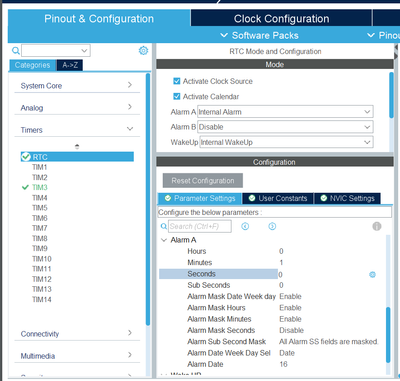400x381 pixels.
Task: Click the Alarm Sub Second Mask value
Action: pos(329,342)
